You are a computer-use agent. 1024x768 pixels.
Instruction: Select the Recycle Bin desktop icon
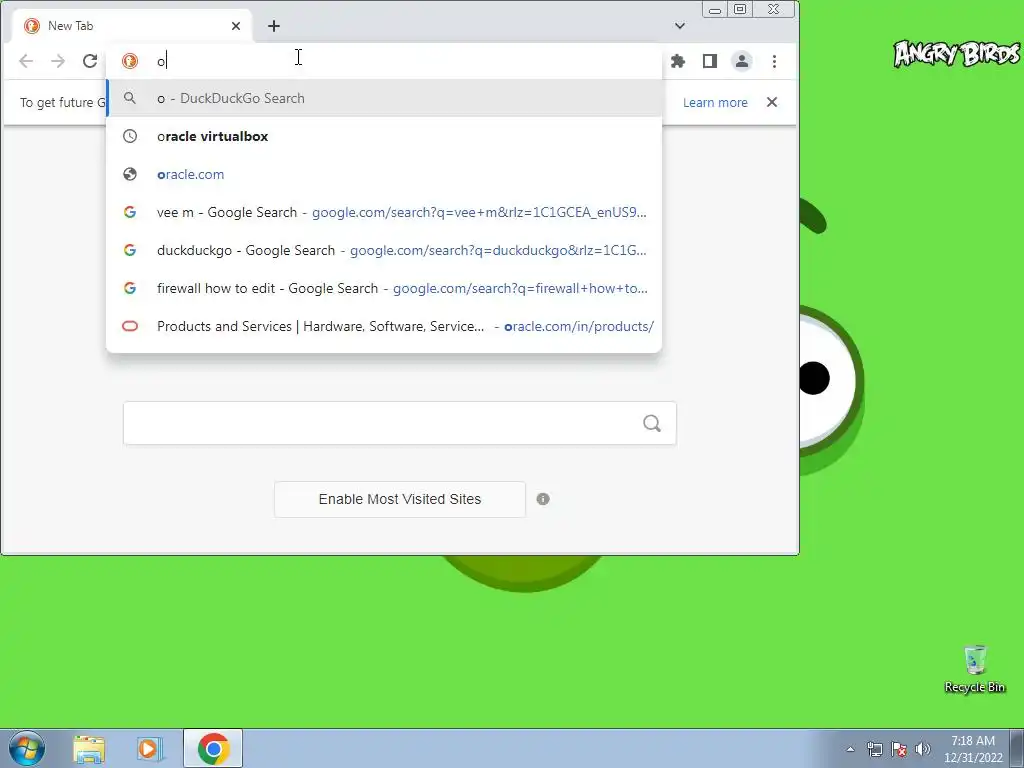(975, 669)
